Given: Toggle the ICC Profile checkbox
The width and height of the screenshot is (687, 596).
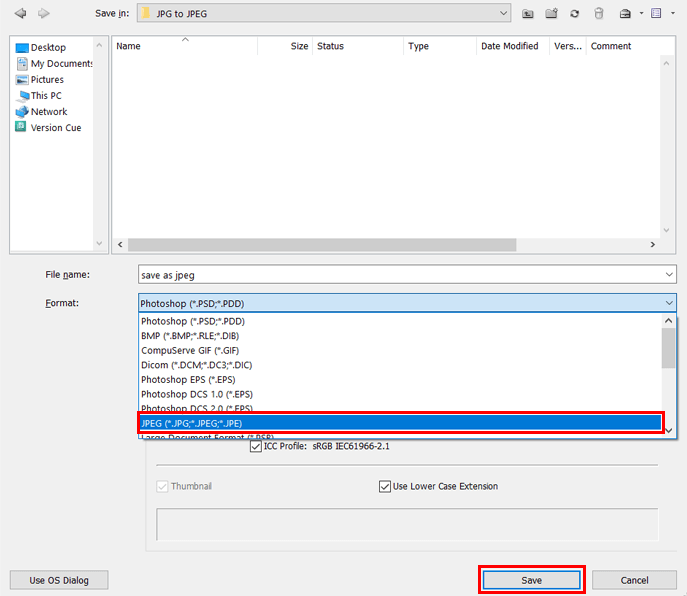Looking at the screenshot, I should tap(256, 446).
